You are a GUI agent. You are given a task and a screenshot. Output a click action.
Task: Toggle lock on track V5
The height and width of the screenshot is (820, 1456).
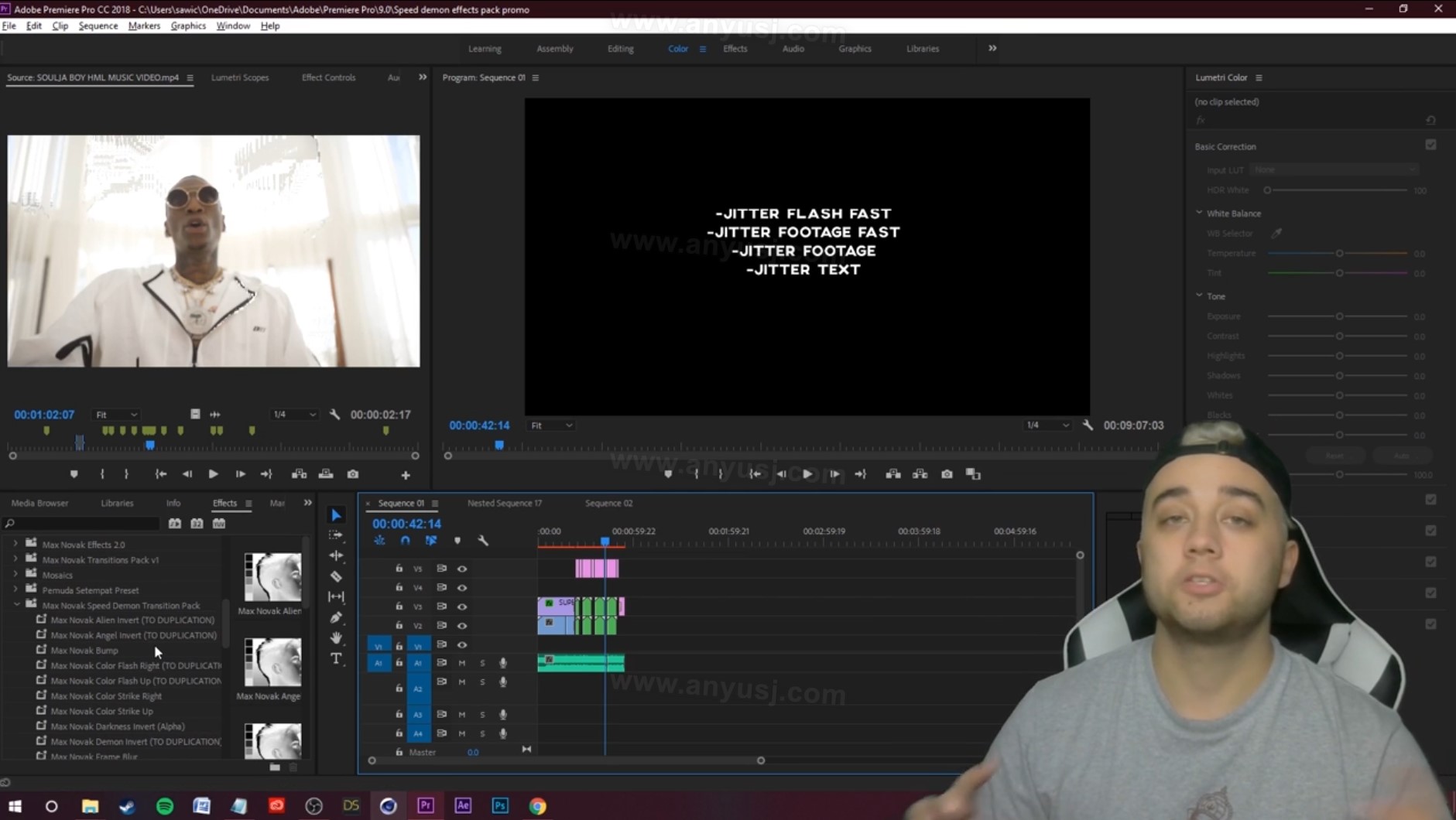coord(399,569)
